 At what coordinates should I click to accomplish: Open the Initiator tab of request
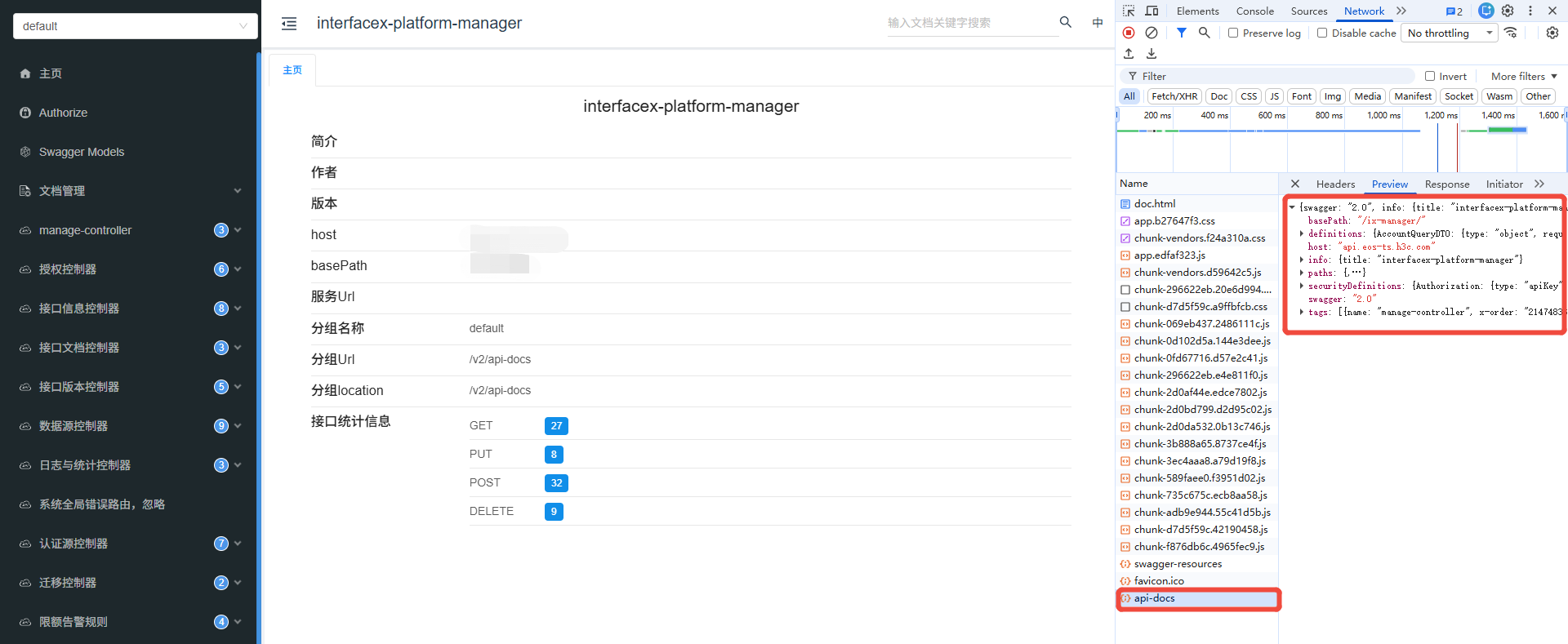coord(1504,184)
